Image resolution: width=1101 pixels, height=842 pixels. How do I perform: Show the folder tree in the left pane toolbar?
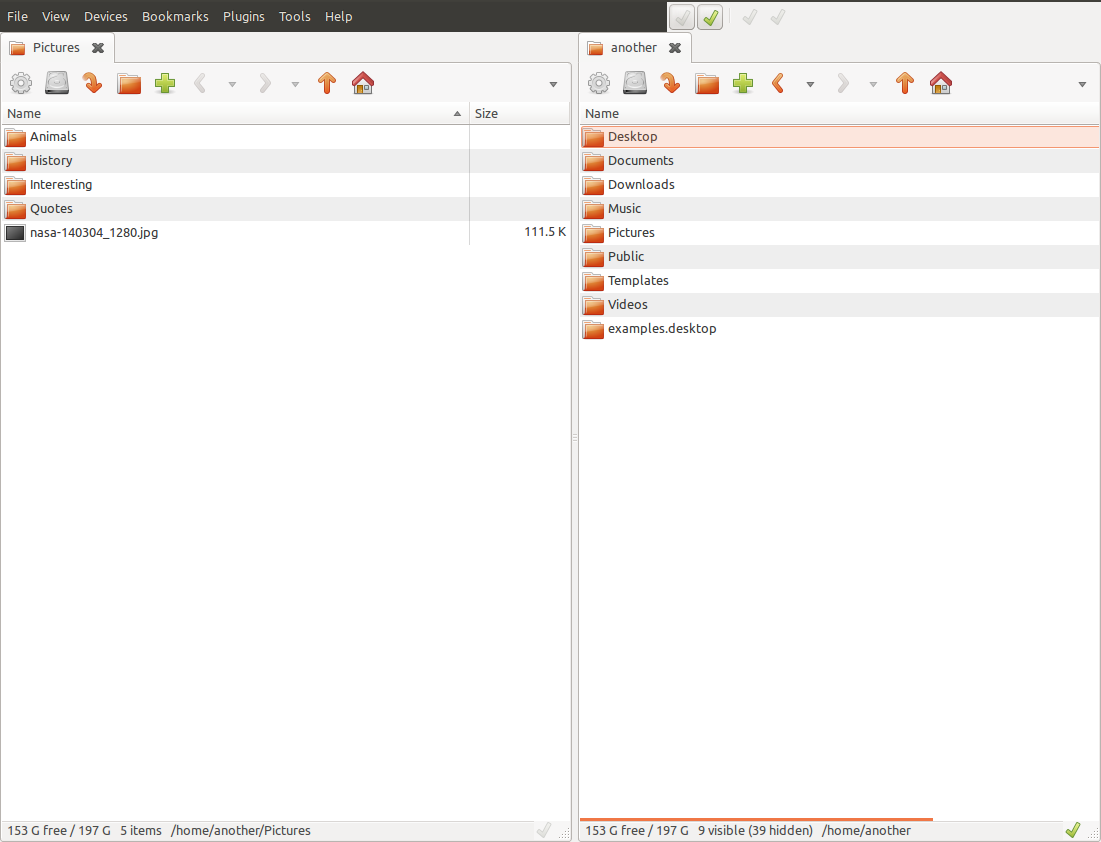(129, 84)
